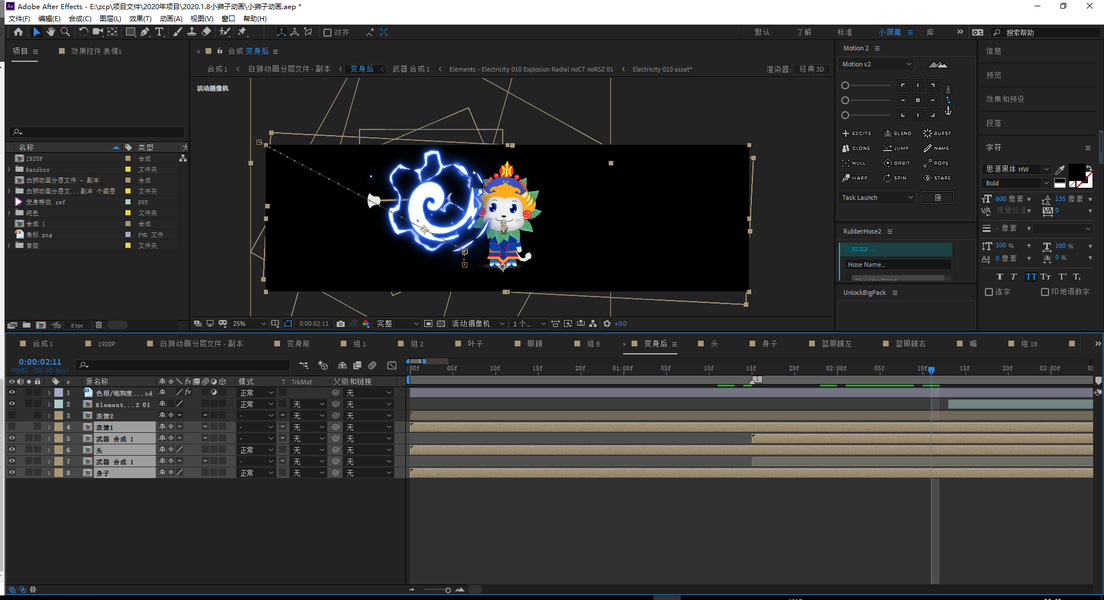Toggle All Caps TT text style

[x=1031, y=277]
